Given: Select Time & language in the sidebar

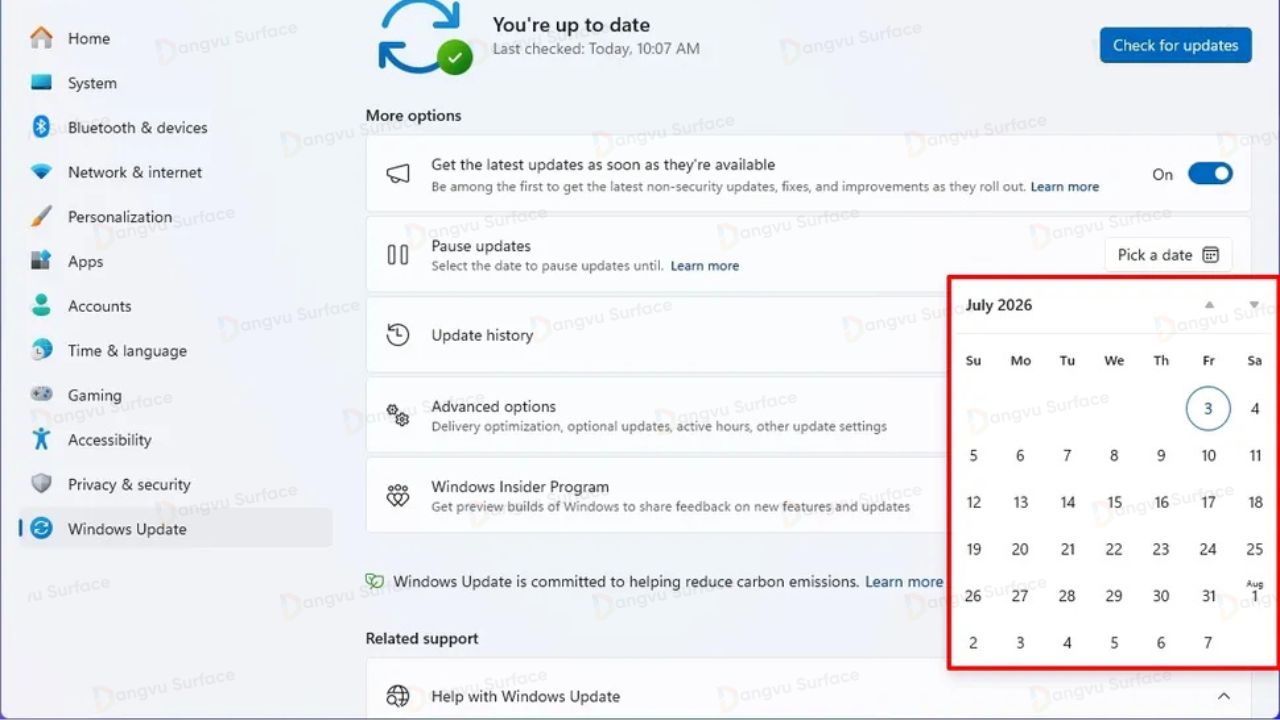Looking at the screenshot, I should 127,351.
